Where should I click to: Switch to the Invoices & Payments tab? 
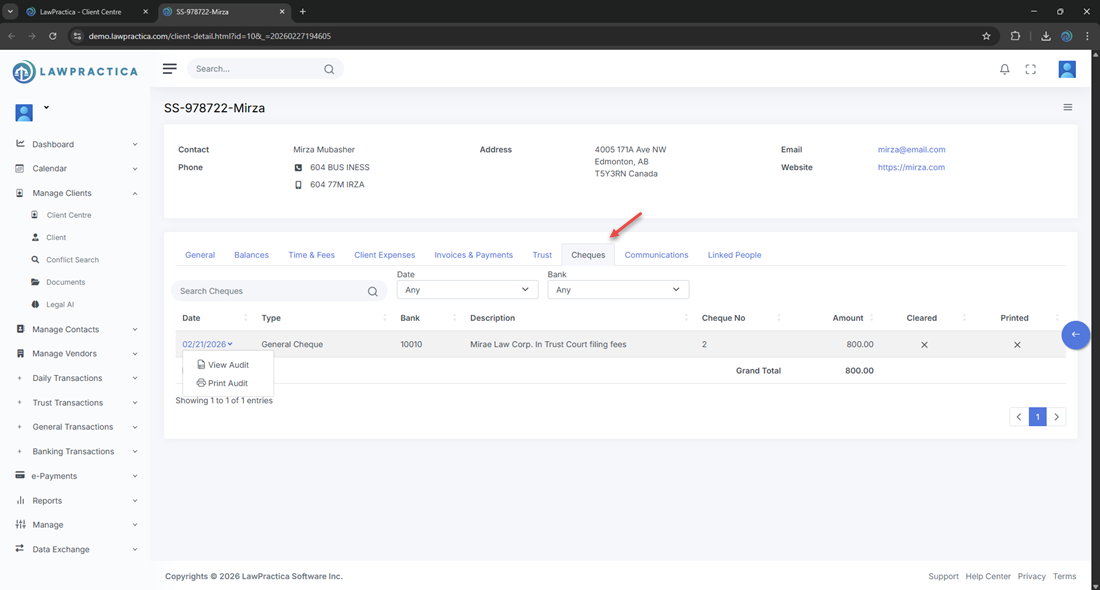[x=473, y=255]
